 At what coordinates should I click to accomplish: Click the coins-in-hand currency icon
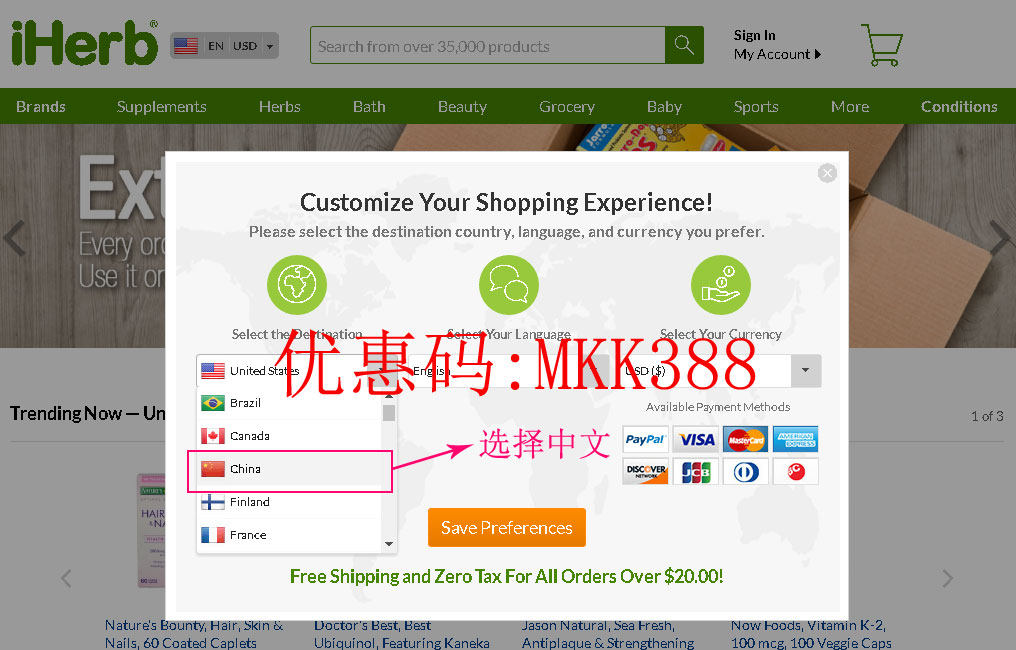(x=721, y=284)
